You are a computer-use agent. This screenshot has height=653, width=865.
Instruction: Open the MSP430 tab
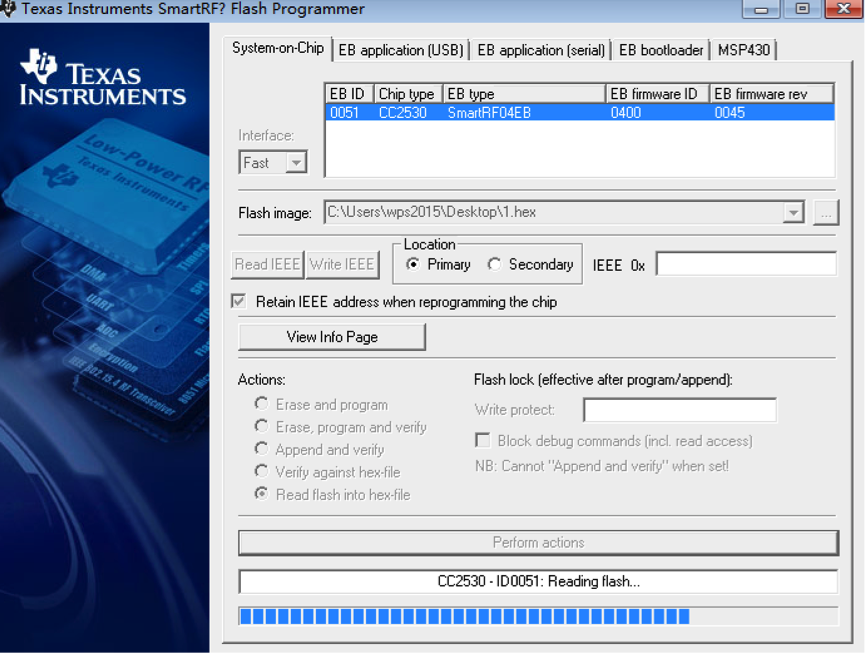743,50
